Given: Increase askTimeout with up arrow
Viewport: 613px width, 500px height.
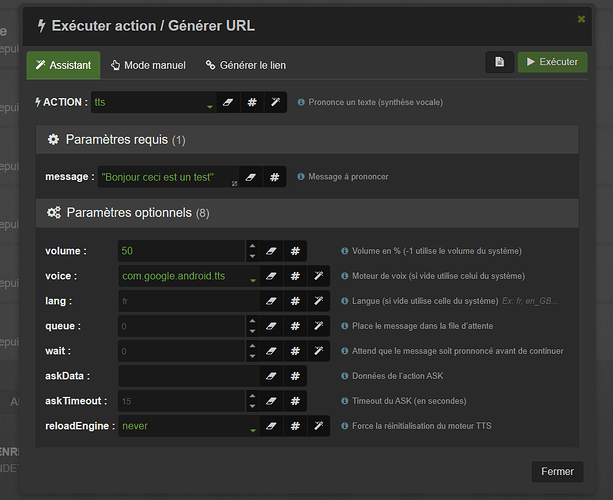Looking at the screenshot, I should pos(253,396).
